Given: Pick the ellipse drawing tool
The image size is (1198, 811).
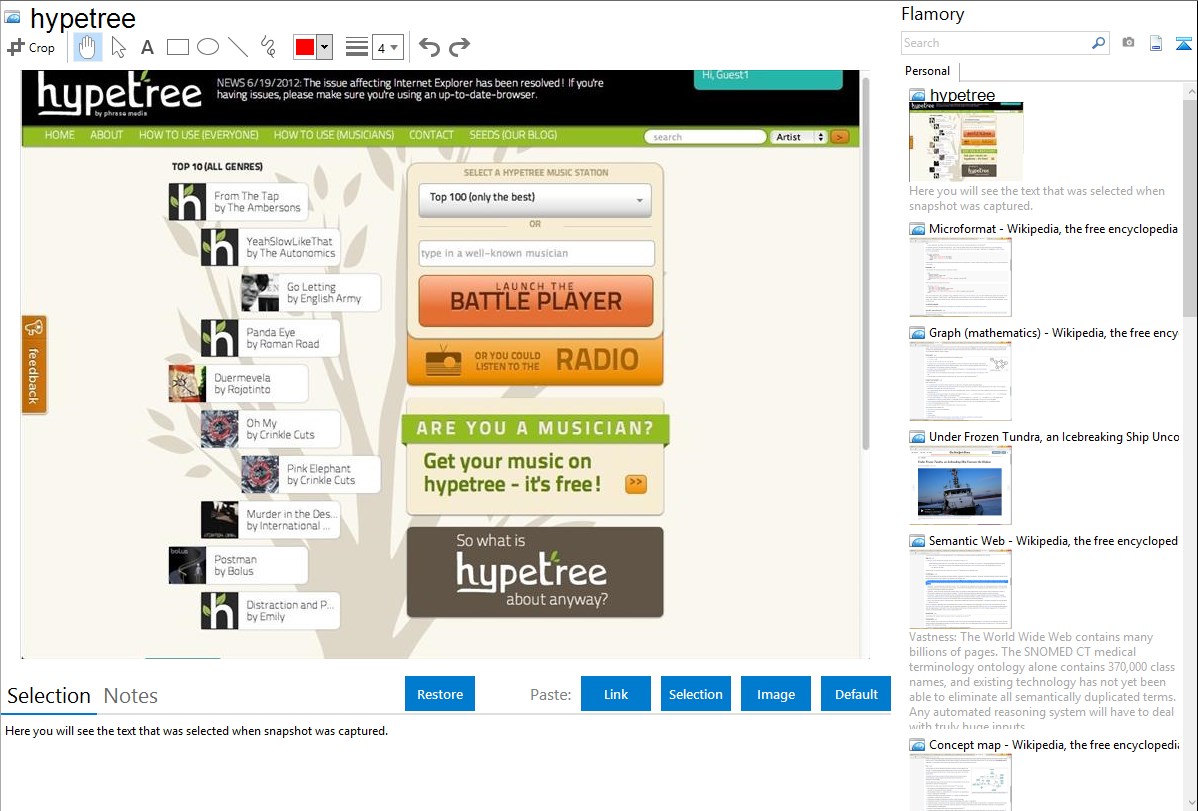Looking at the screenshot, I should 208,47.
